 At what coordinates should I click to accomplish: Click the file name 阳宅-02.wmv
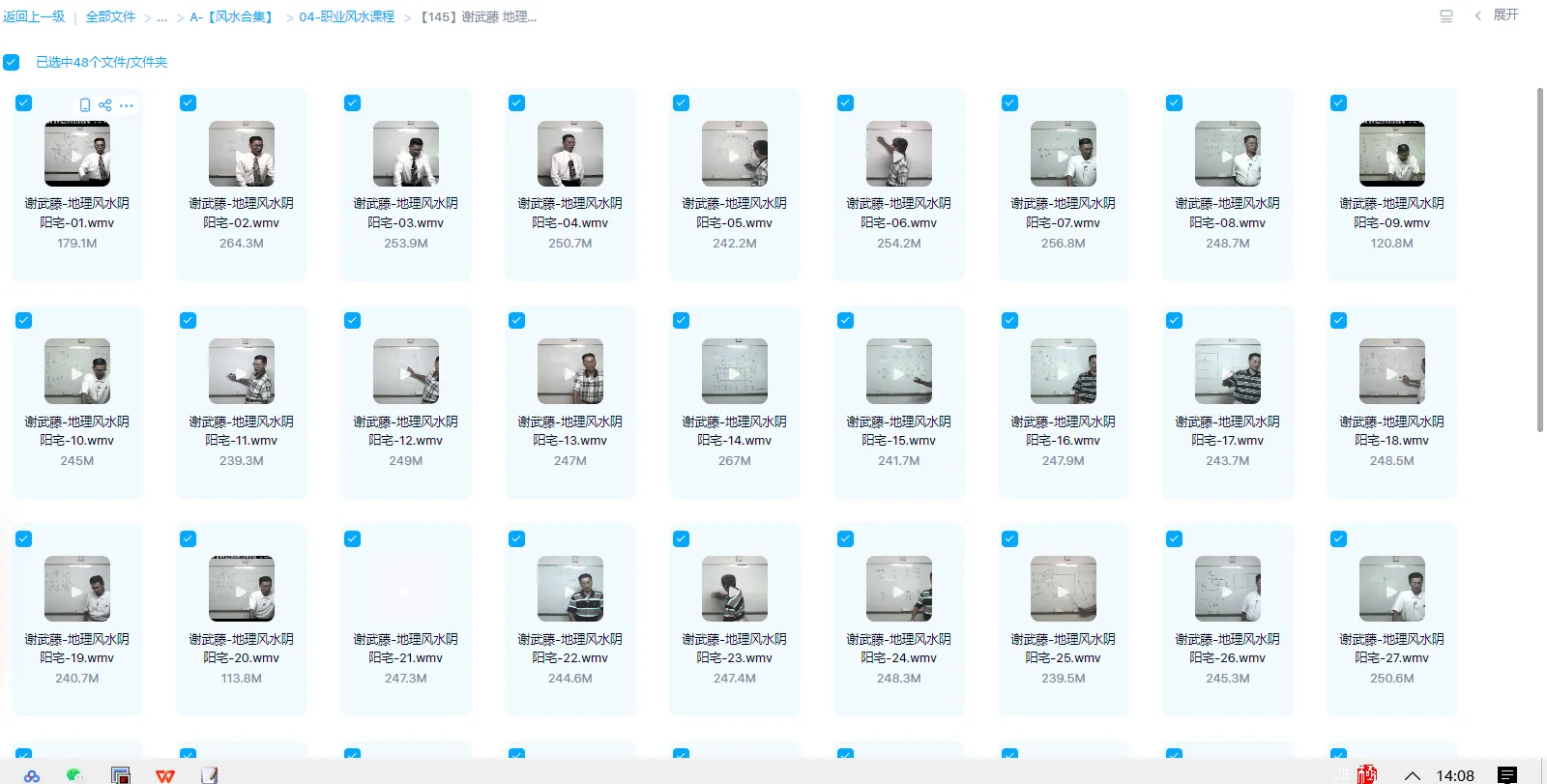click(x=242, y=213)
